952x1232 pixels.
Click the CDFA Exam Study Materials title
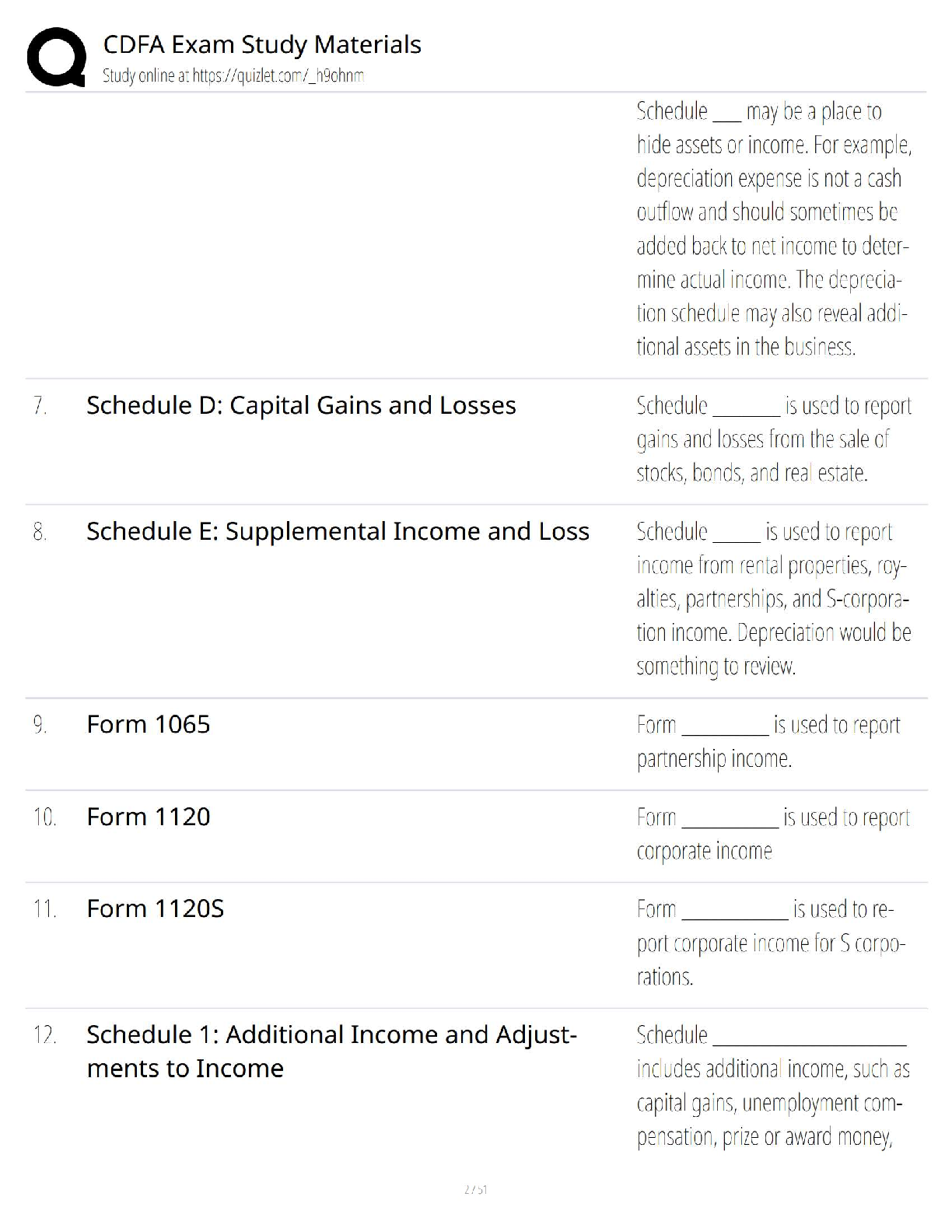pyautogui.click(x=262, y=45)
